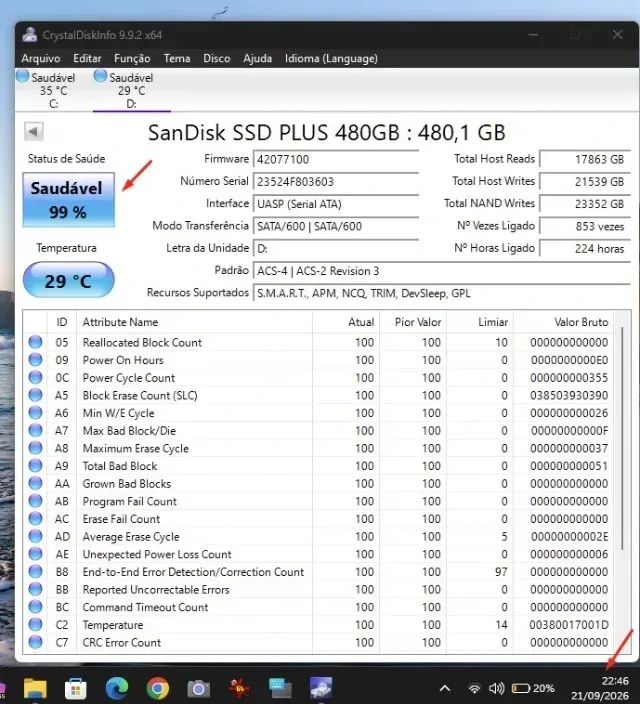Image resolution: width=640 pixels, height=704 pixels.
Task: Click status icon of Average Erase Cycle
Action: pyautogui.click(x=35, y=537)
